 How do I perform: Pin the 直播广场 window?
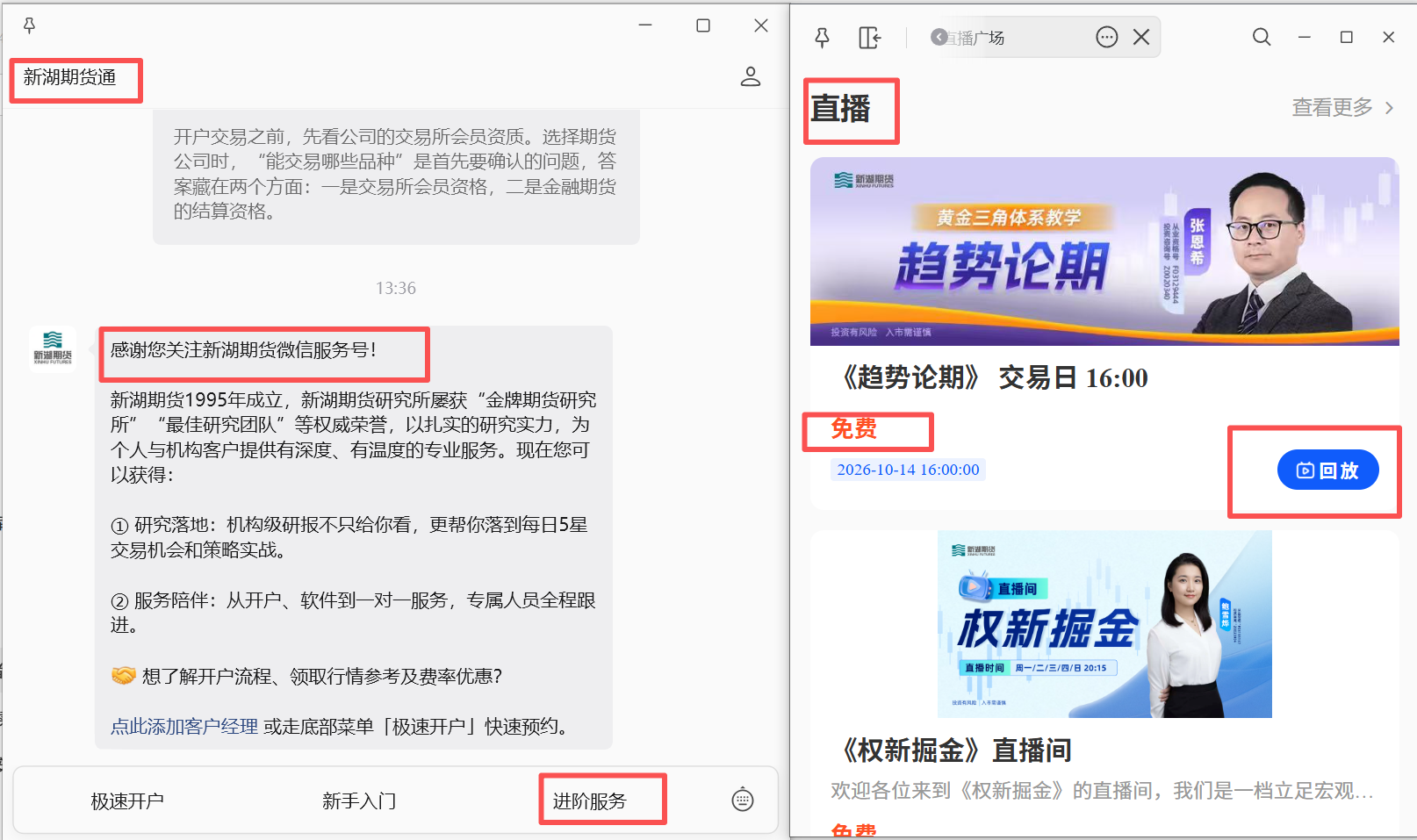click(822, 37)
